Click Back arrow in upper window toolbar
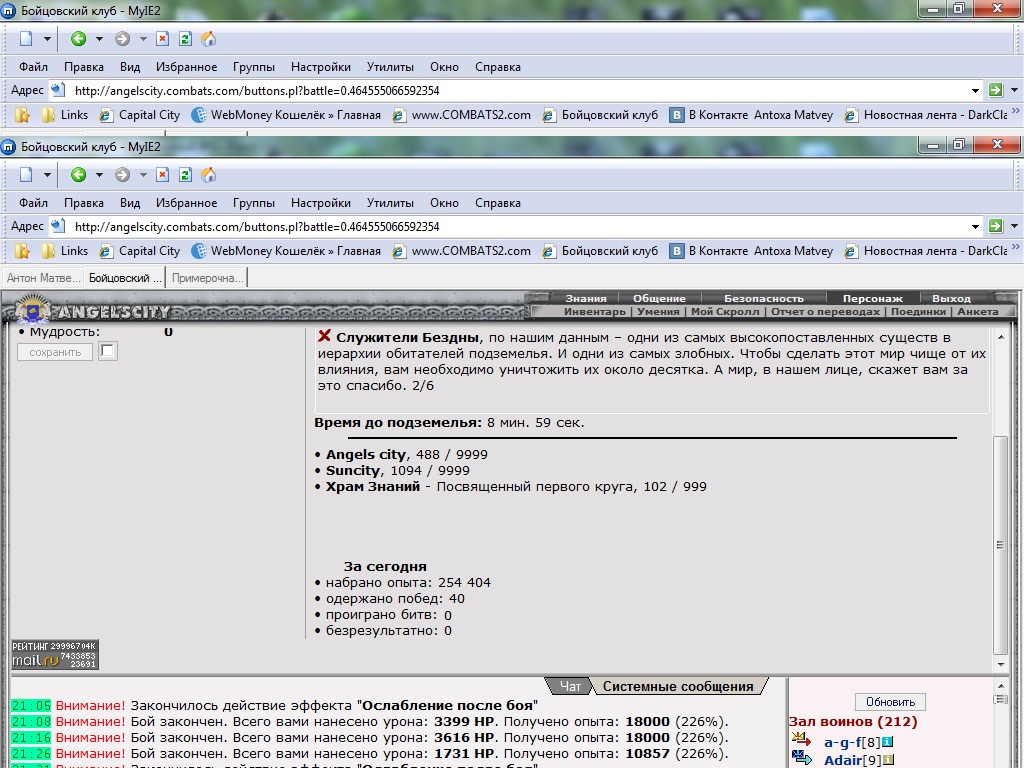This screenshot has width=1024, height=768. click(78, 39)
